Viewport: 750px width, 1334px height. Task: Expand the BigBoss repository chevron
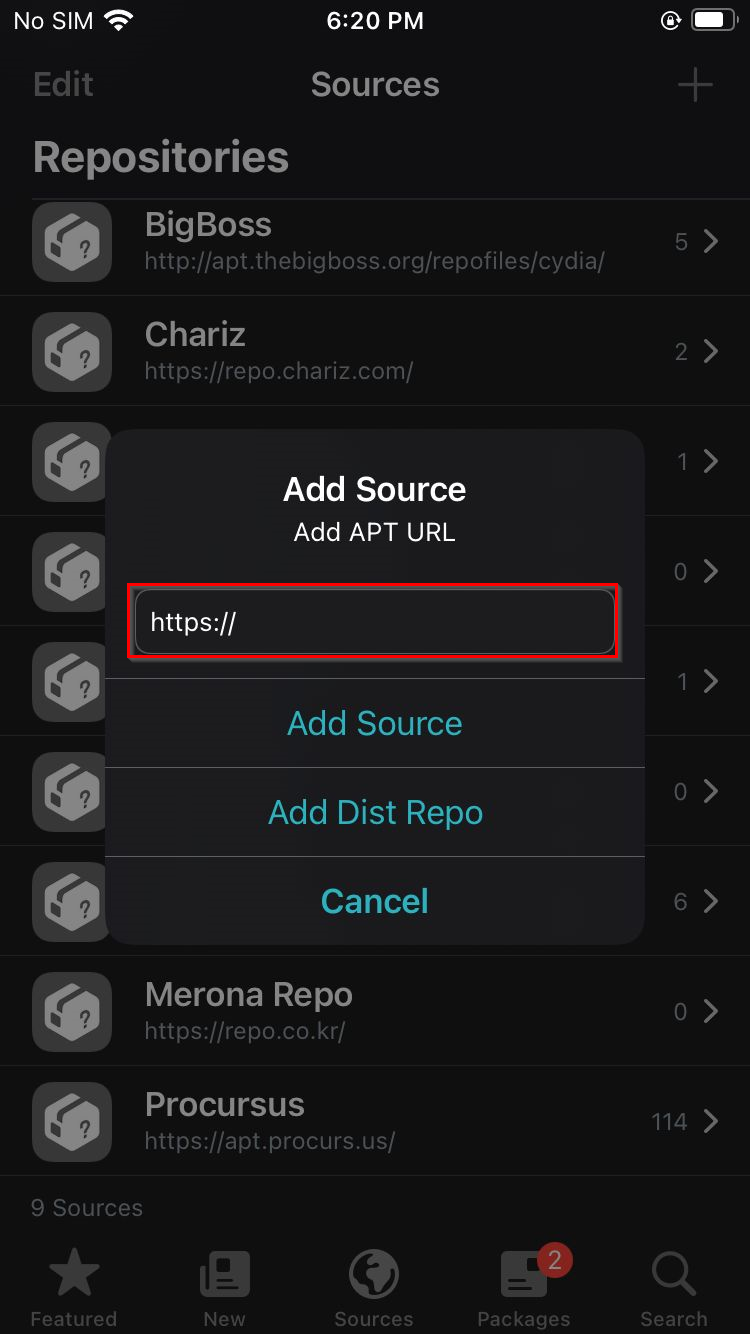point(711,242)
